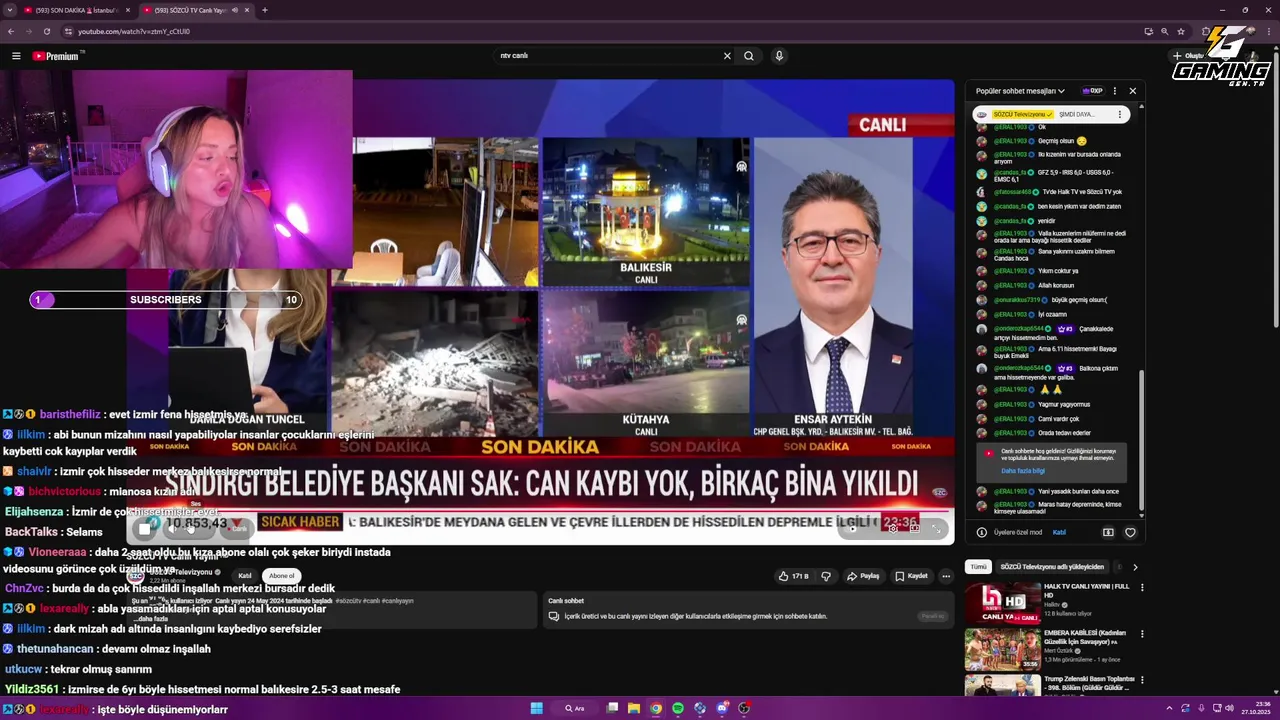Click the heart reaction icon in chat
Screen dimensions: 1280x720
click(1130, 532)
